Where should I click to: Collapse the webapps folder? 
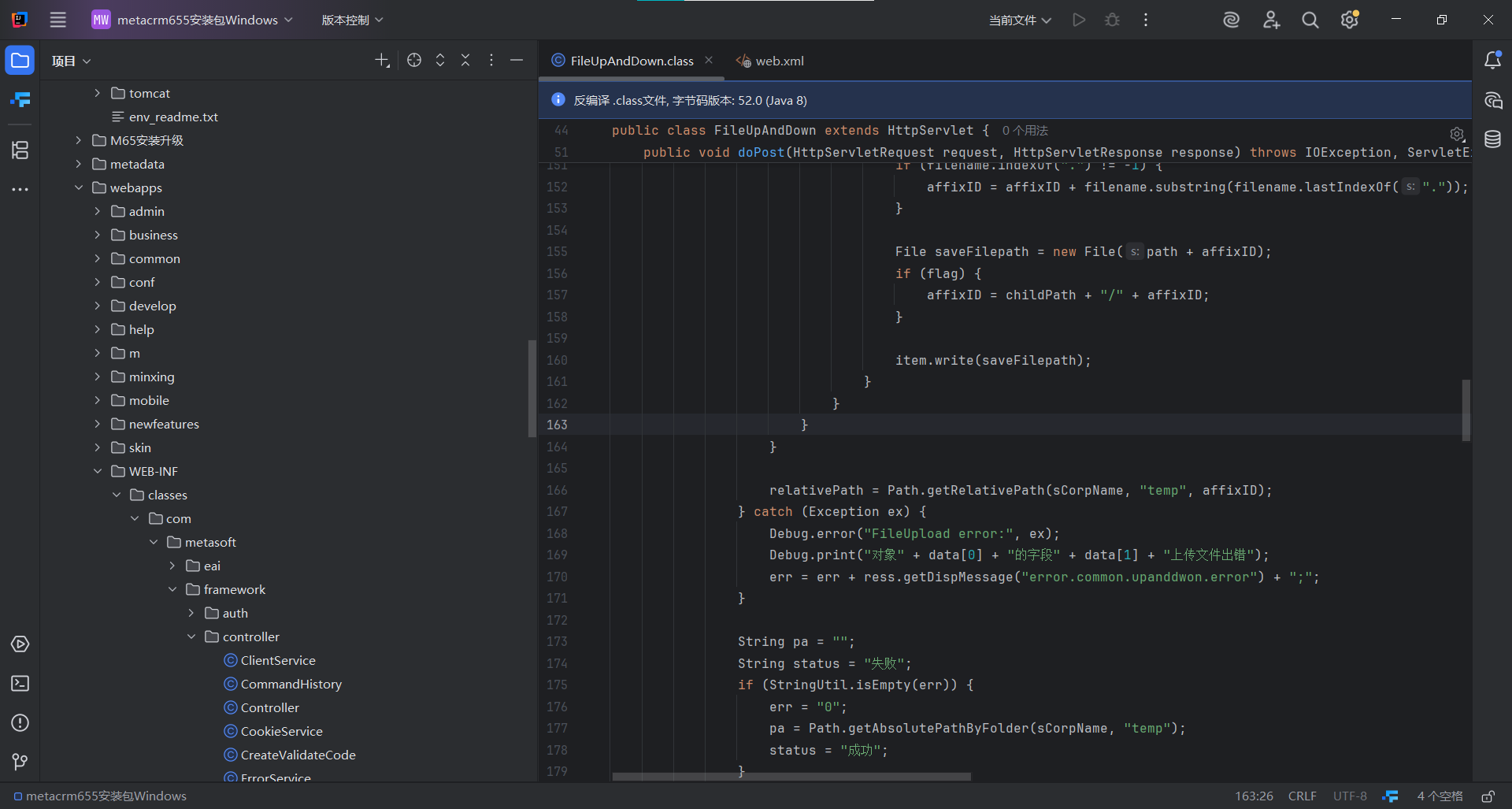(x=79, y=187)
